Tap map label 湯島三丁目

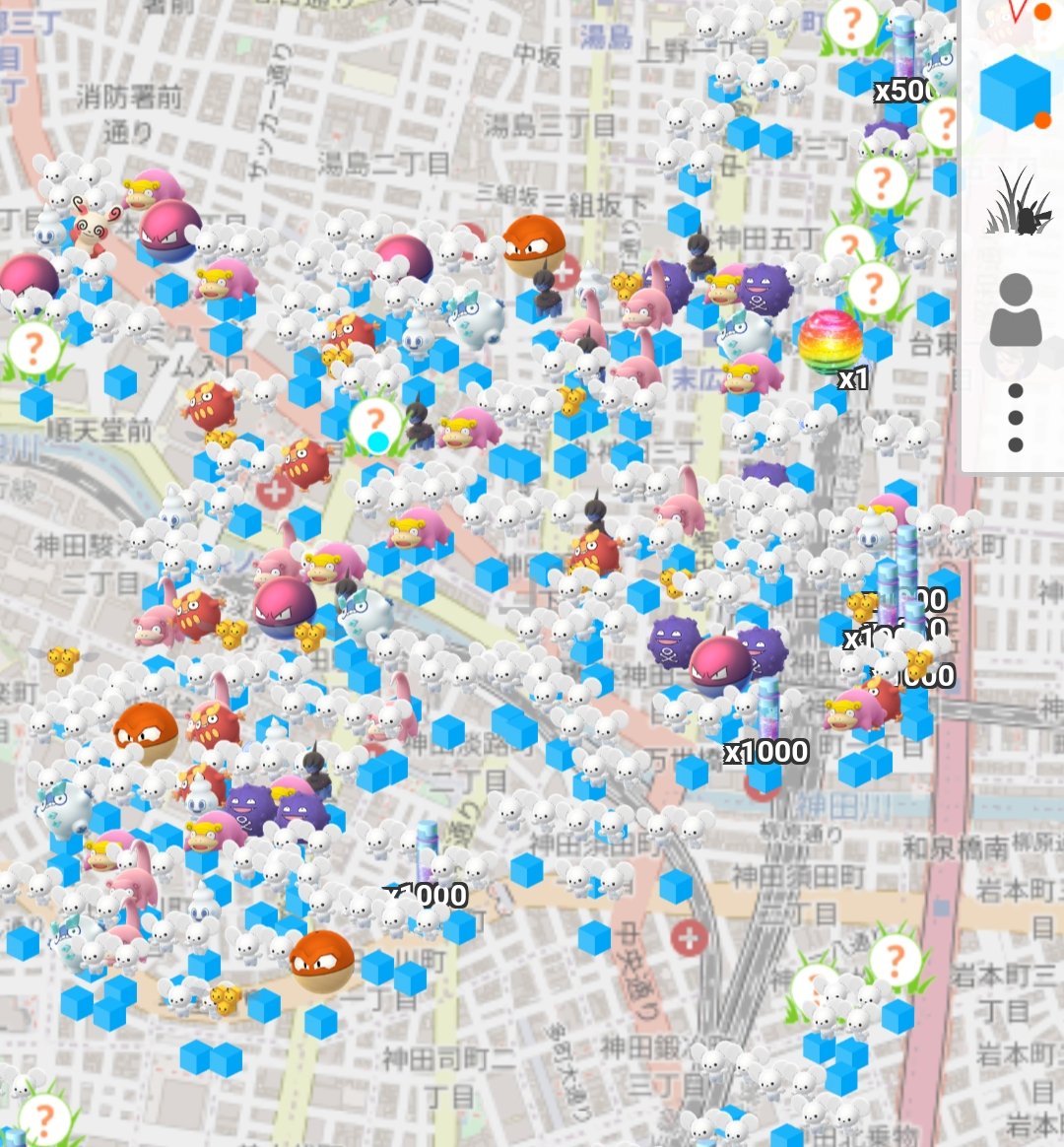point(549,126)
